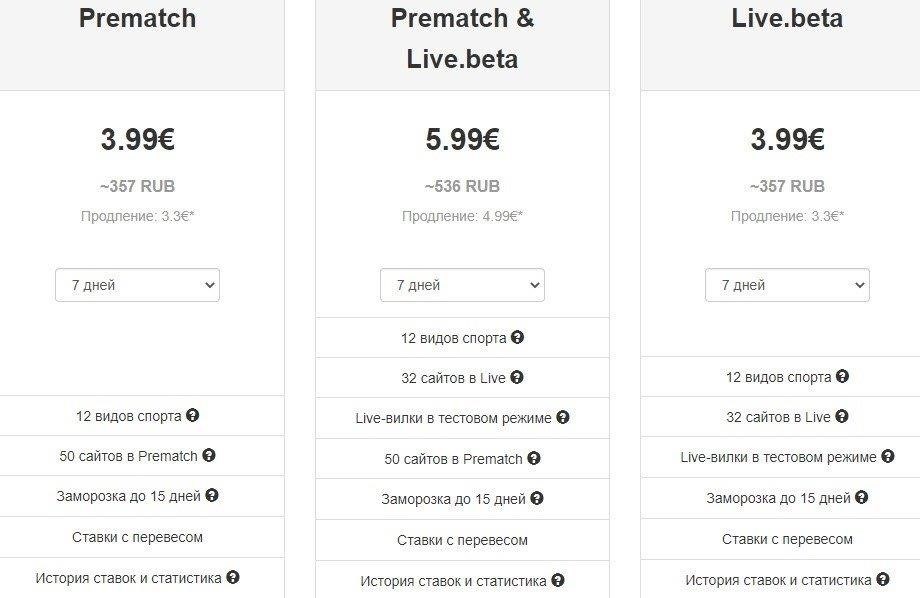Click help icon for 'История ставок и статистика' in middle plan
The height and width of the screenshot is (598, 920).
(x=558, y=580)
